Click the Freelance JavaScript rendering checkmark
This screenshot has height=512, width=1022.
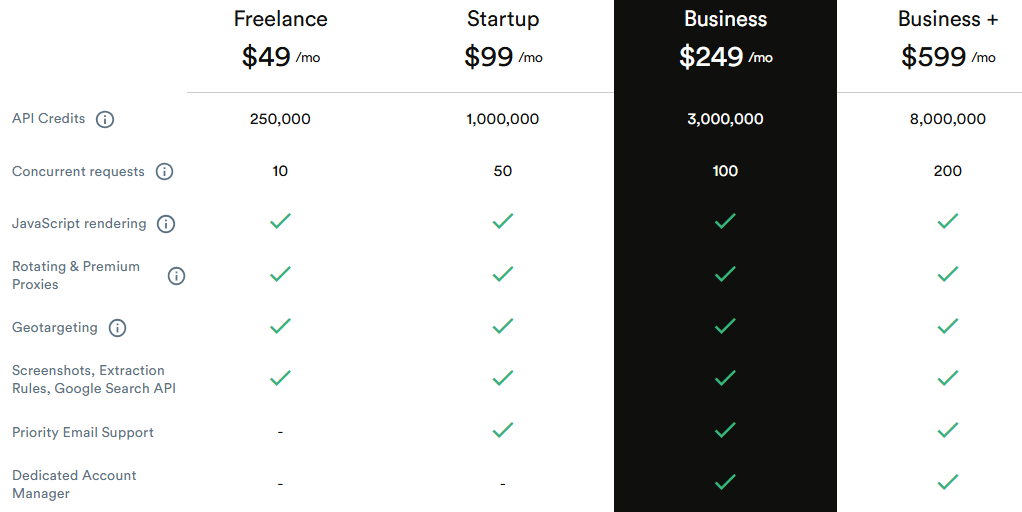(x=280, y=221)
